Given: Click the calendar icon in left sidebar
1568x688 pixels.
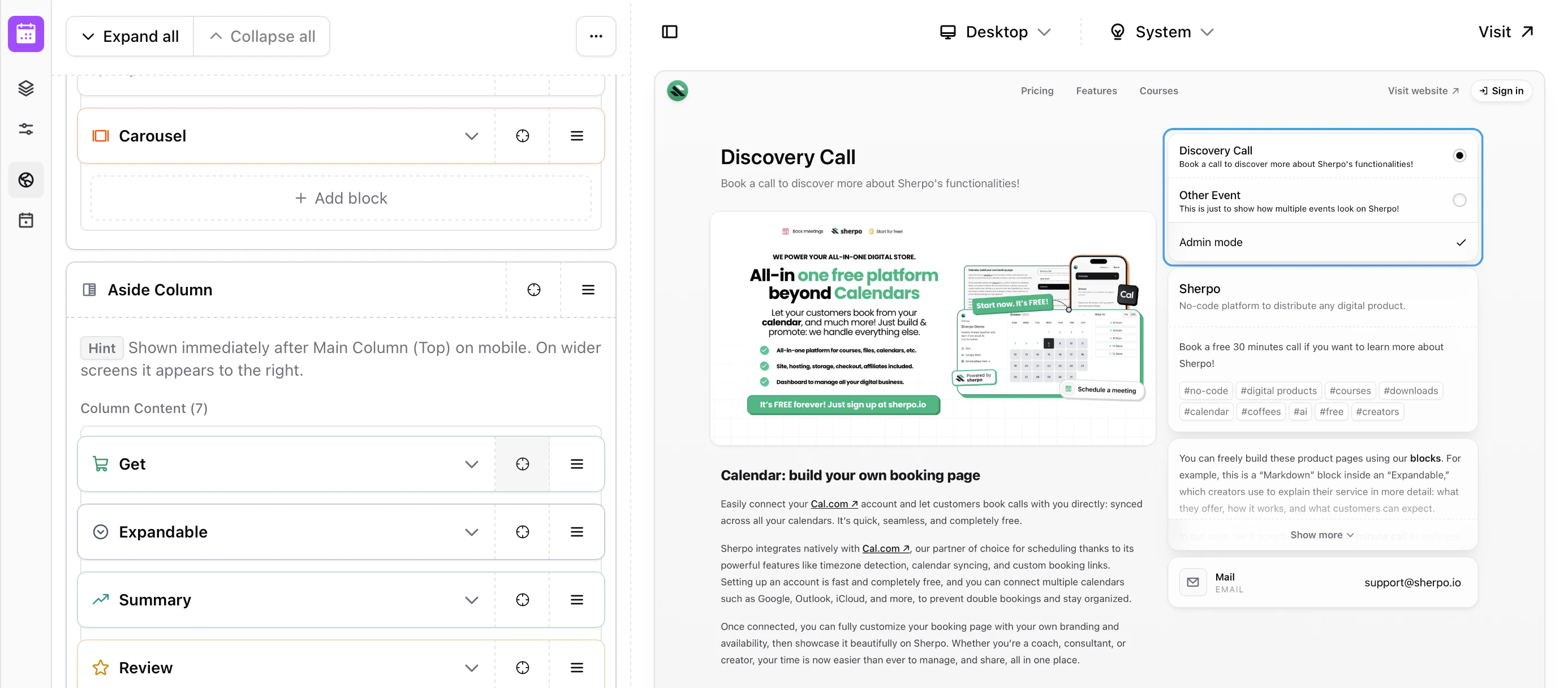Looking at the screenshot, I should (25, 221).
